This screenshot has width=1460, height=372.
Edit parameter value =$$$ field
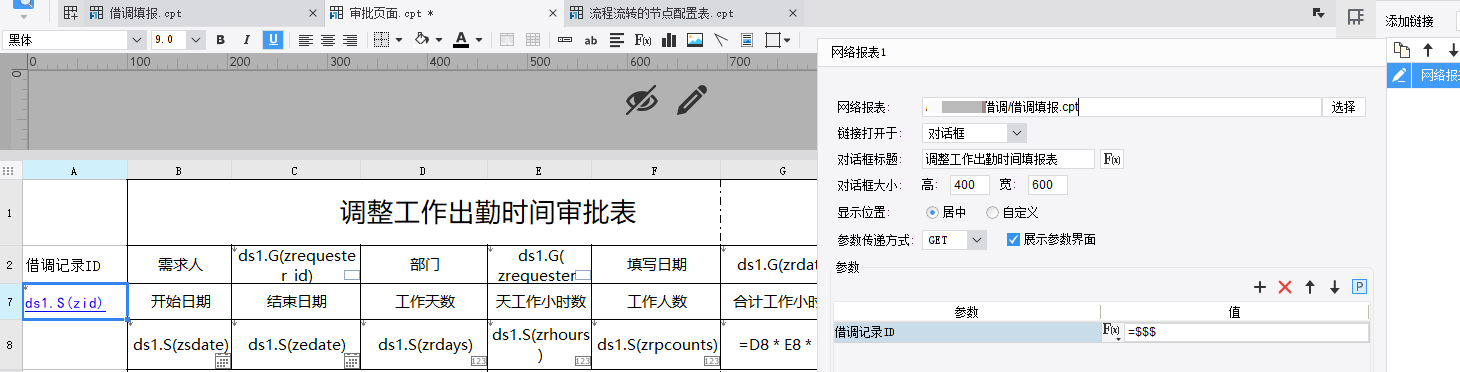tap(1247, 332)
